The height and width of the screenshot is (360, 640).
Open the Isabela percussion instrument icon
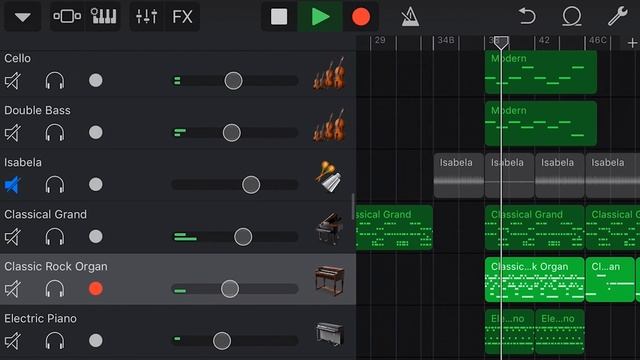[329, 177]
